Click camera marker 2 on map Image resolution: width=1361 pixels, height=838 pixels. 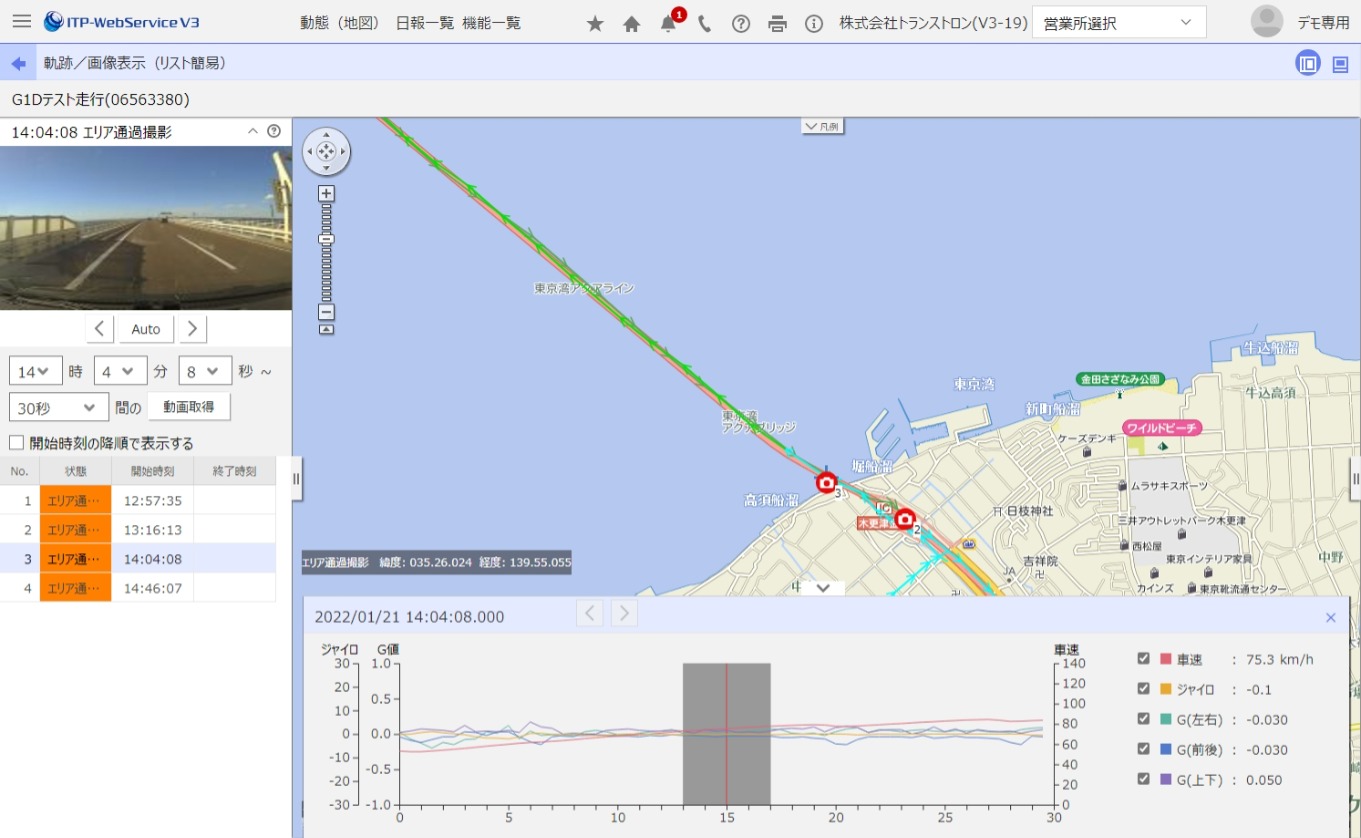905,518
